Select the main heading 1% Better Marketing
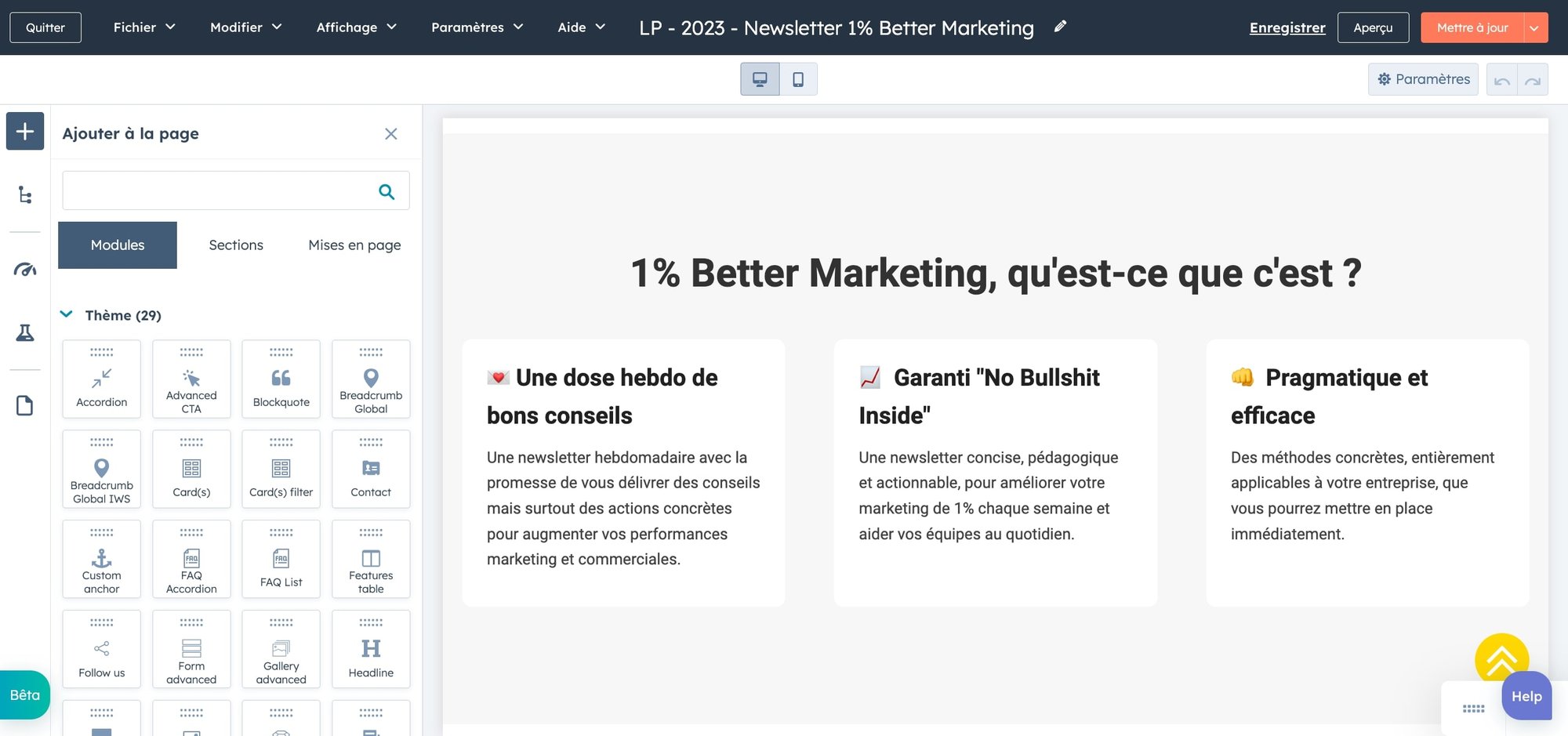 pyautogui.click(x=996, y=273)
